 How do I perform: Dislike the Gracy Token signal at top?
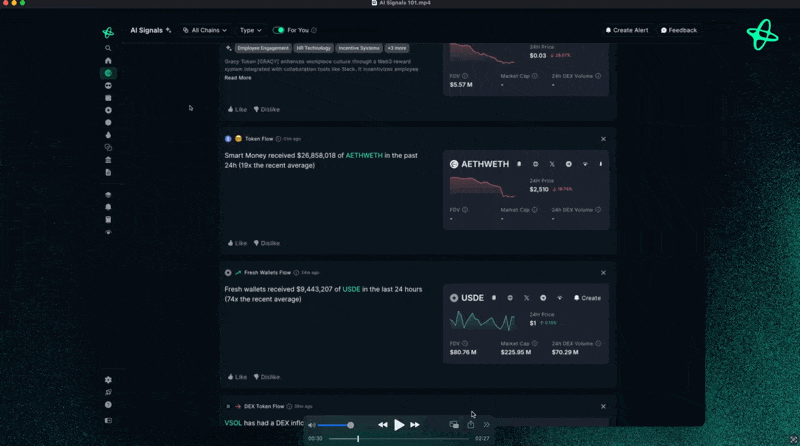click(267, 110)
